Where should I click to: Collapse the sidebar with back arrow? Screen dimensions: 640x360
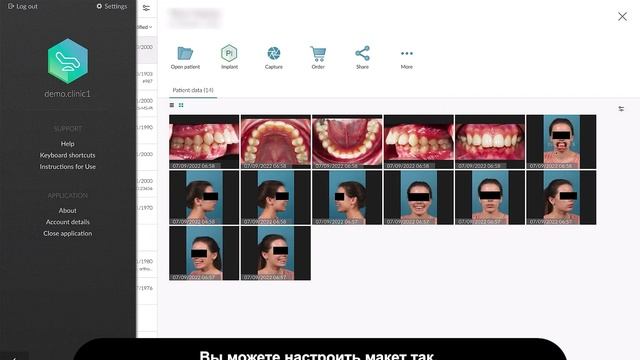click(x=14, y=358)
